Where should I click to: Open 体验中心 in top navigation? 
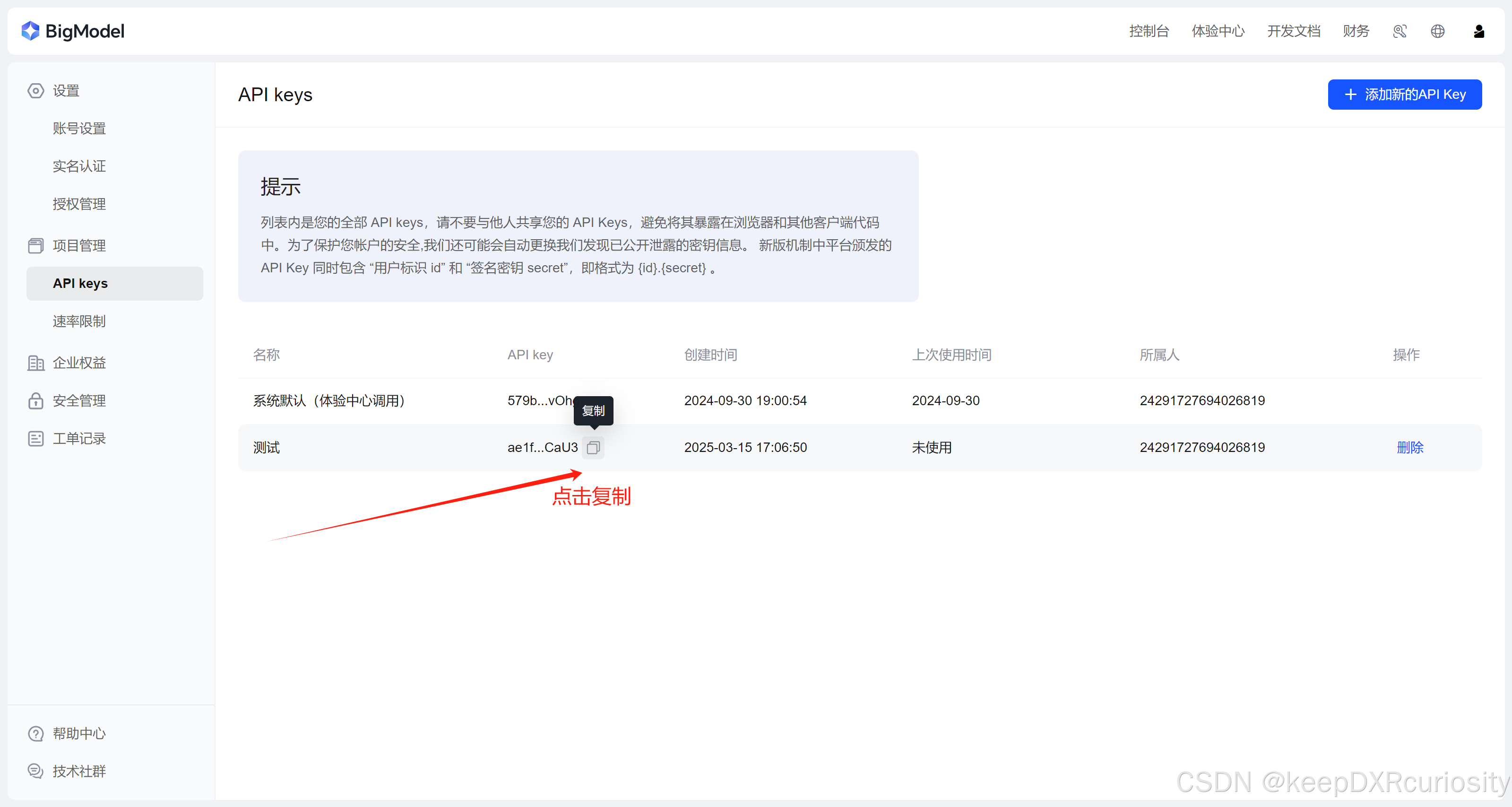(x=1218, y=31)
